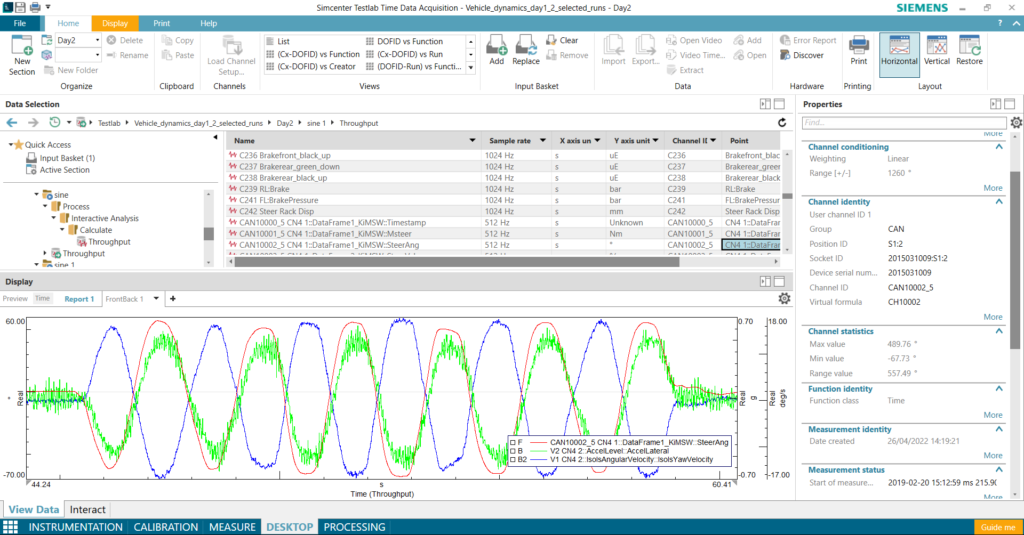Open Properties panel settings gear

point(1016,122)
